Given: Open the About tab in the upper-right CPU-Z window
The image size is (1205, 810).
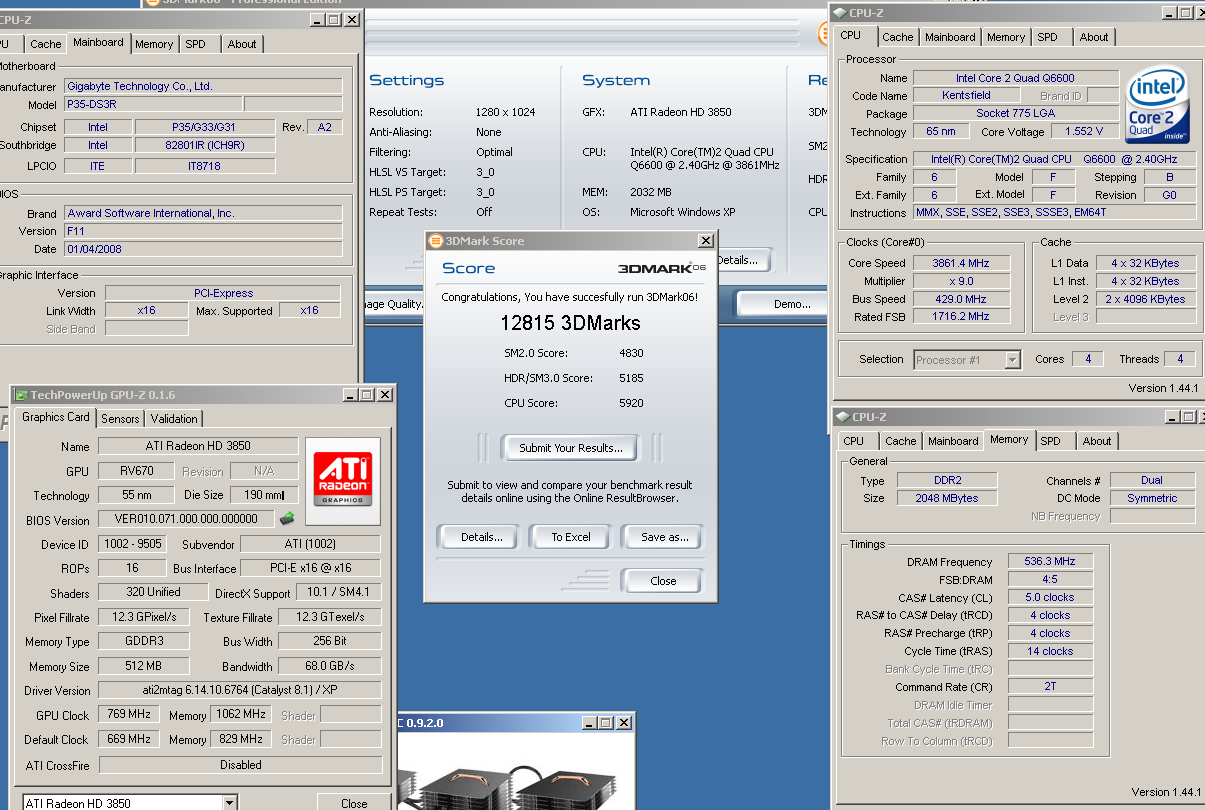Looking at the screenshot, I should point(1094,37).
